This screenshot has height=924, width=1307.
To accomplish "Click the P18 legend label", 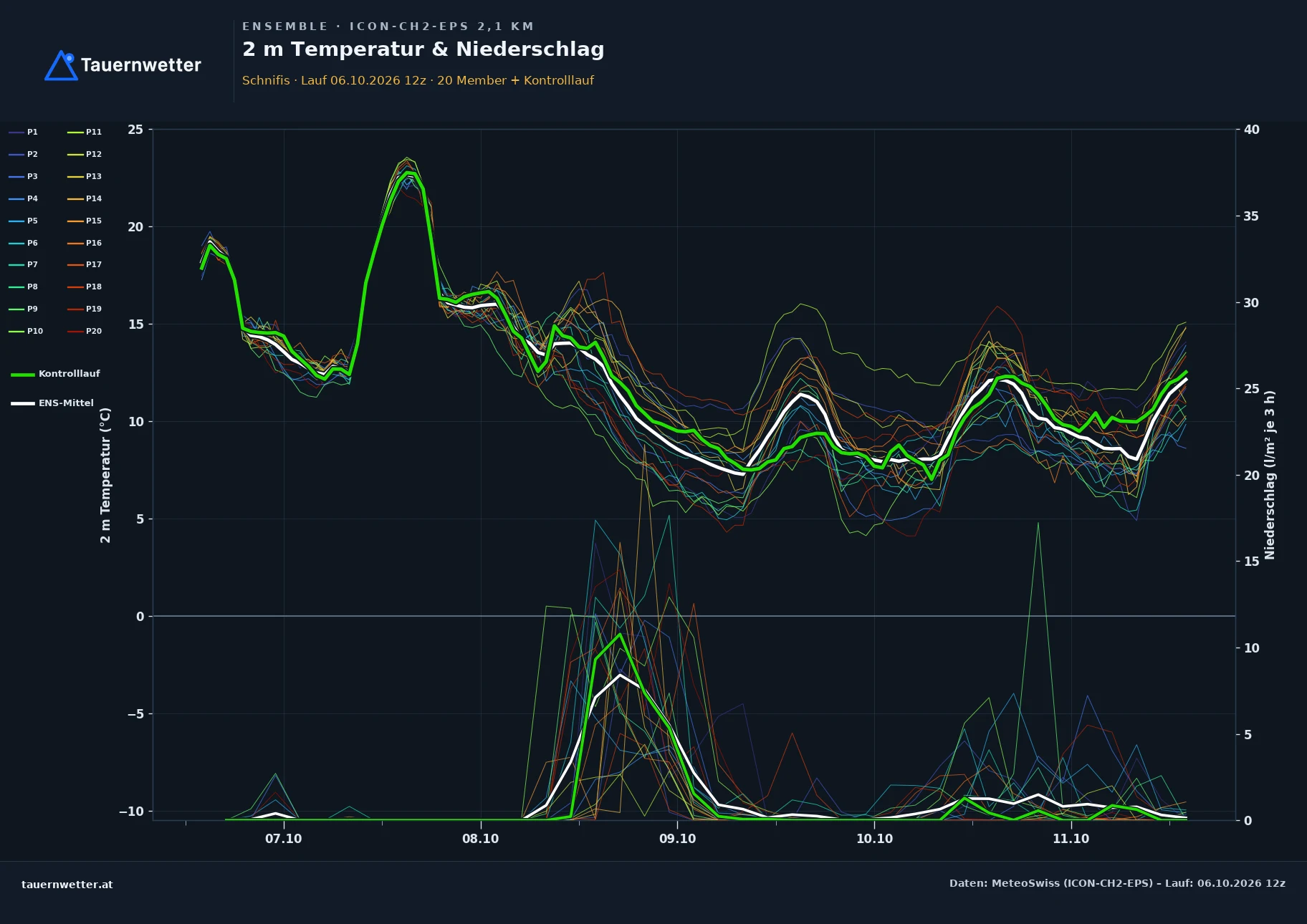I will click(94, 287).
